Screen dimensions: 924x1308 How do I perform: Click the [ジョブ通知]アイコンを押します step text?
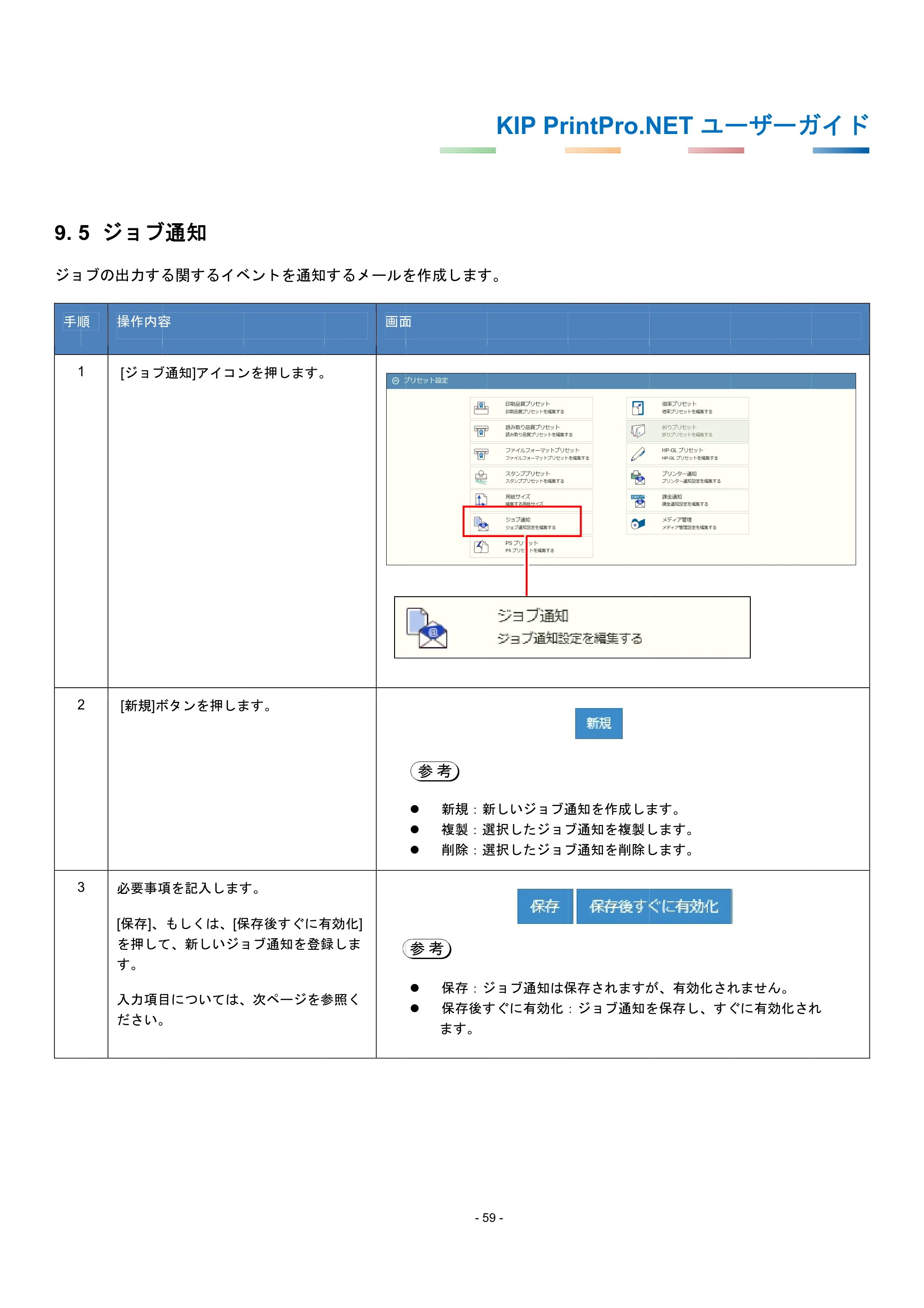click(x=223, y=373)
